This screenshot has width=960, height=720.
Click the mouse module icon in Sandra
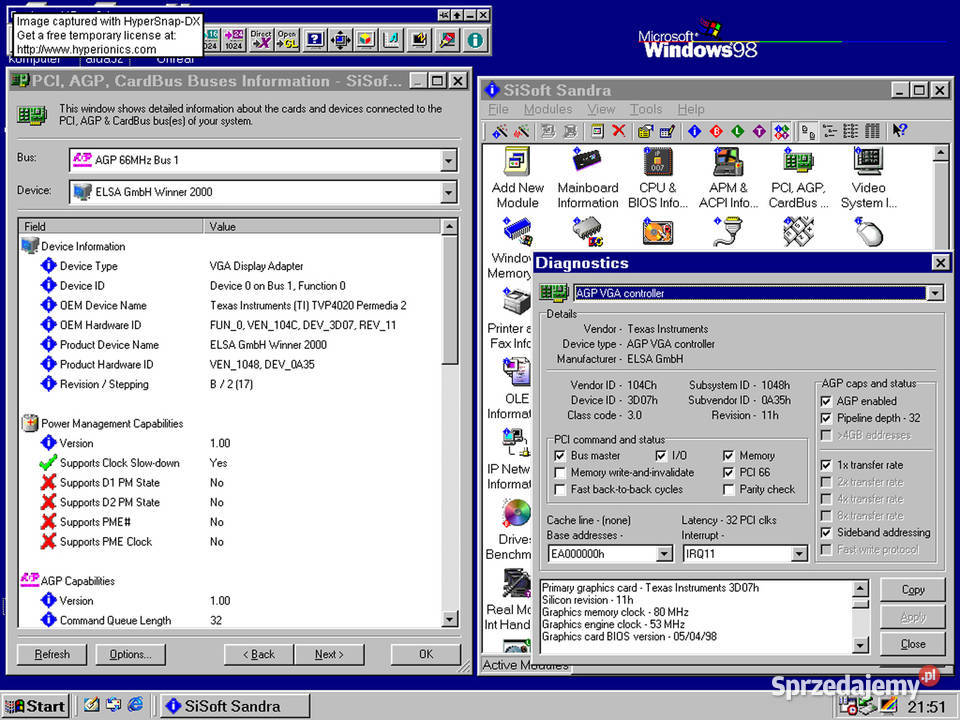[x=868, y=233]
